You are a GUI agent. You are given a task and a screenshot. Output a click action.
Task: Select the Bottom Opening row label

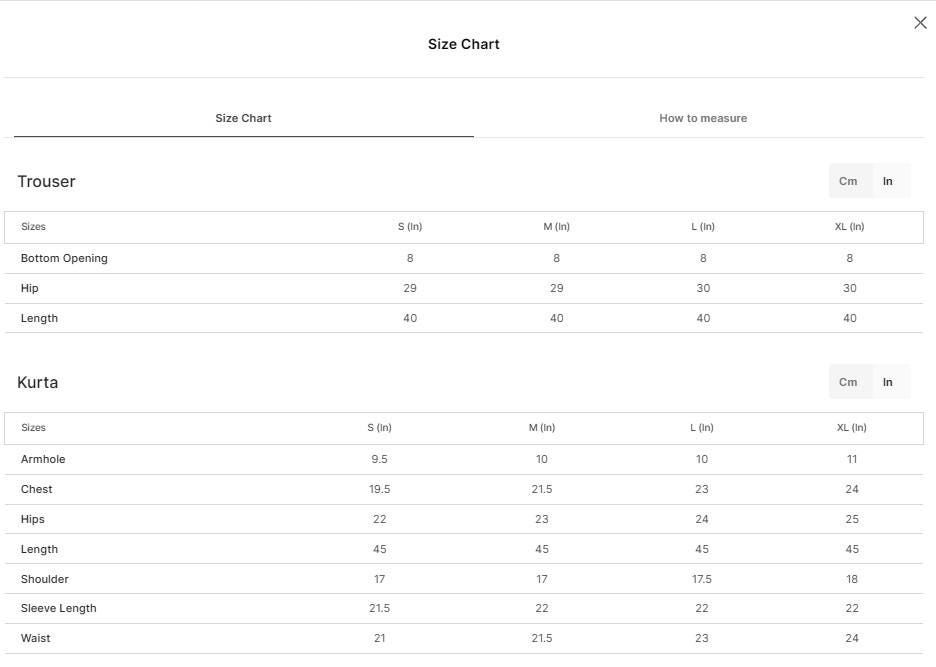(64, 258)
